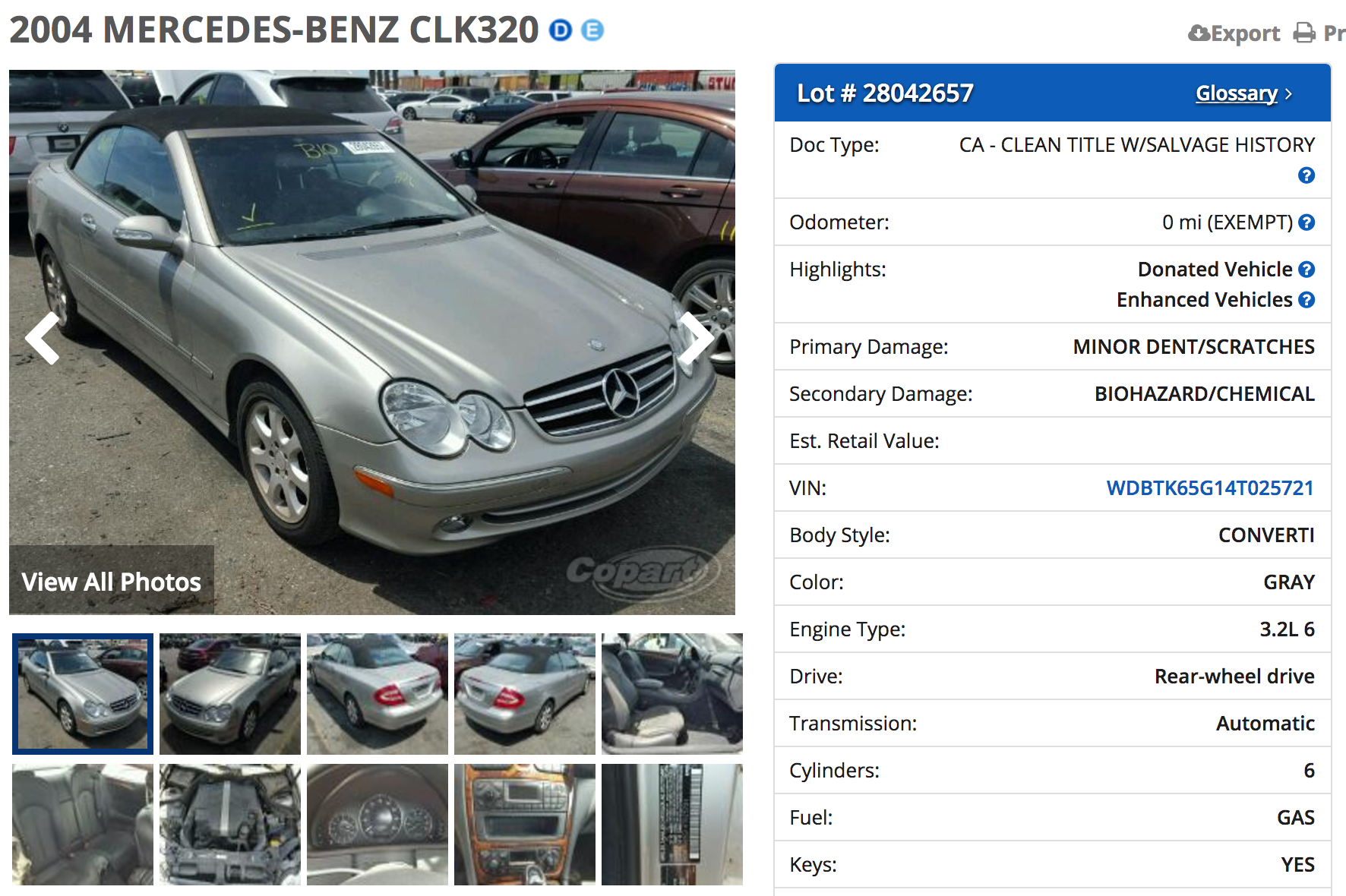
Task: Click Donated Vehicle help question icon
Action: 1307,270
